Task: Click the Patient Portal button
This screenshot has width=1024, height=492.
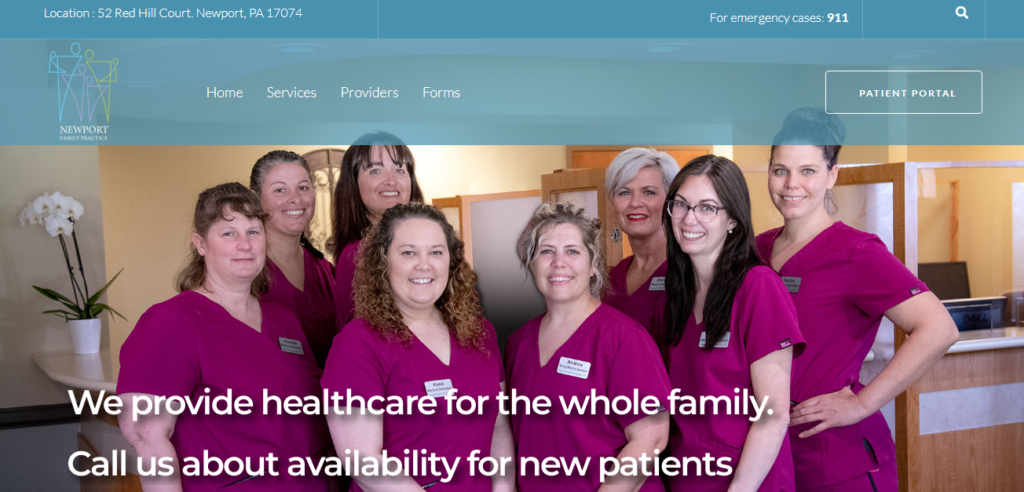Action: pyautogui.click(x=903, y=92)
